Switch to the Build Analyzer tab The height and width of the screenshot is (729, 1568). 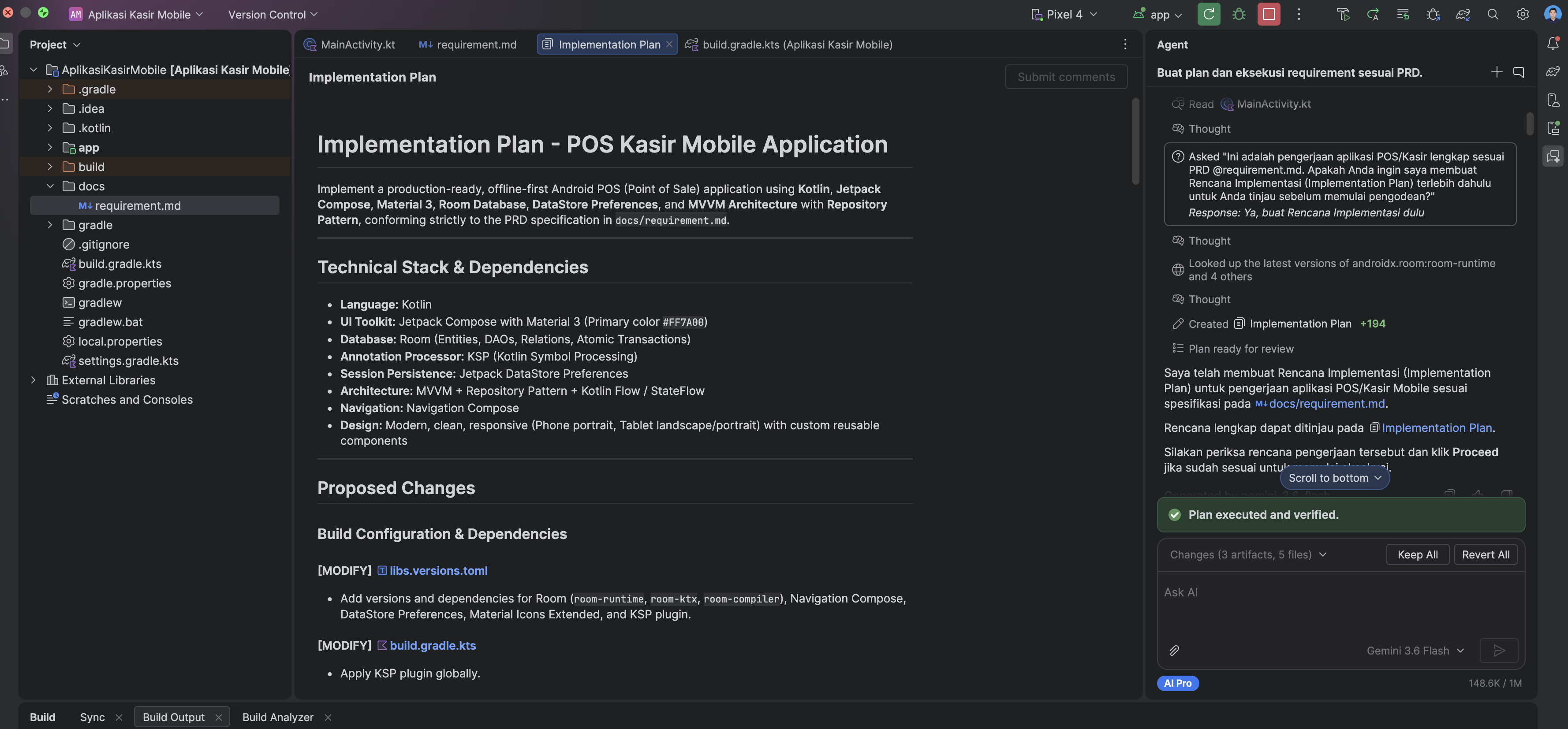pos(277,717)
